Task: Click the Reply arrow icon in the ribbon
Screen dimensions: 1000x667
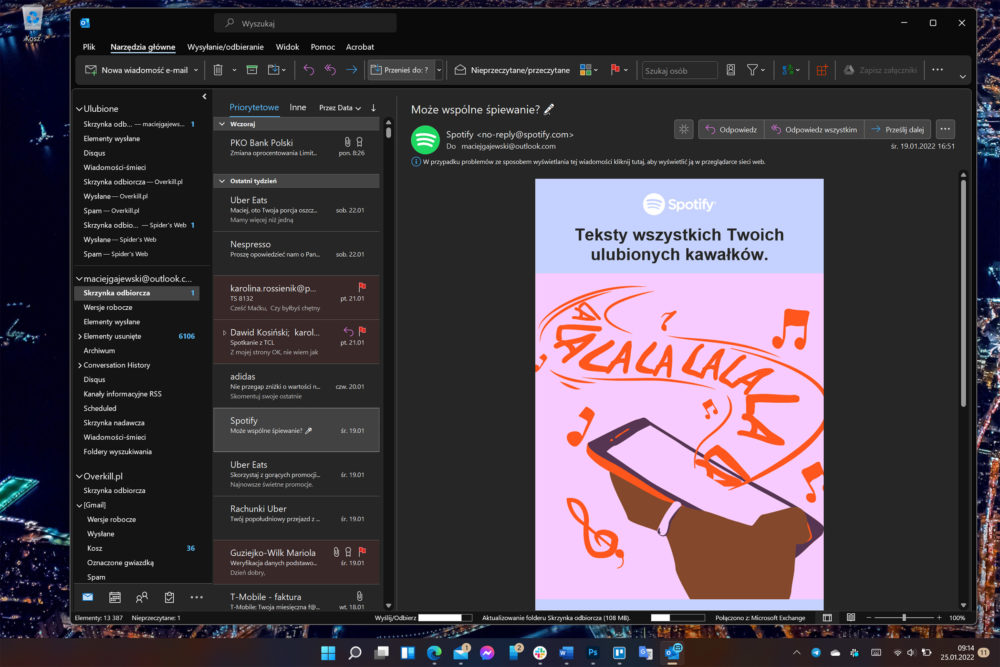Action: [x=309, y=70]
